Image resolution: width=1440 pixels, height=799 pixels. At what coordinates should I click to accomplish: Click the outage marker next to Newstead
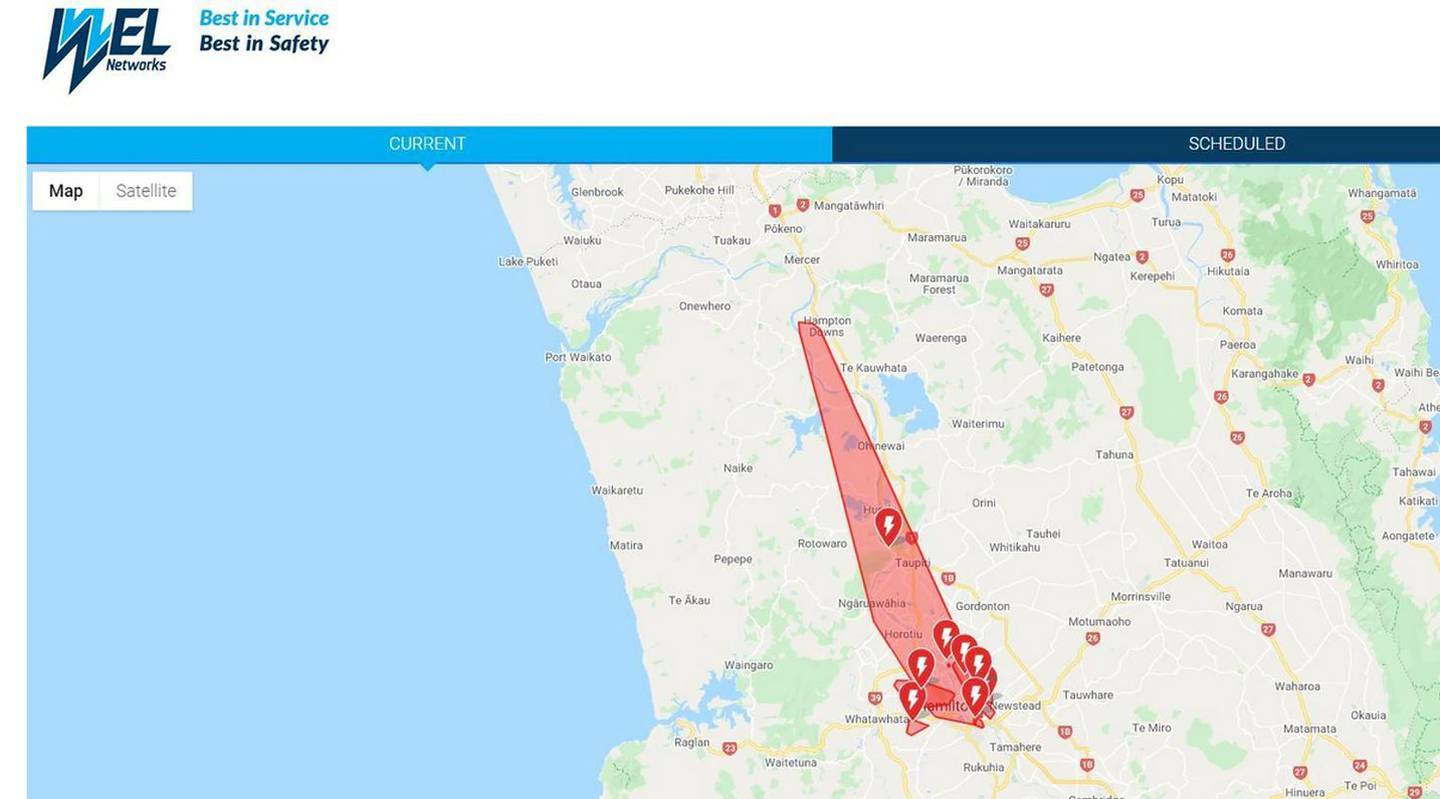click(x=975, y=695)
